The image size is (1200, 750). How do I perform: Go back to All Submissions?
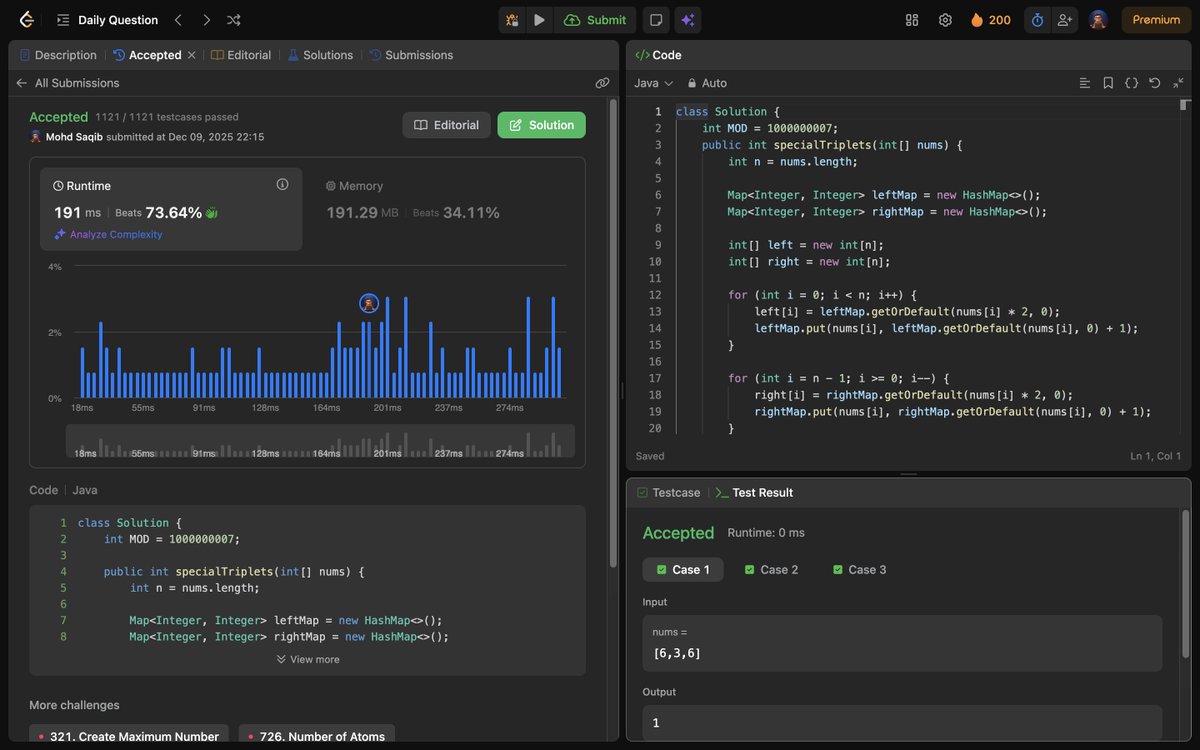67,83
